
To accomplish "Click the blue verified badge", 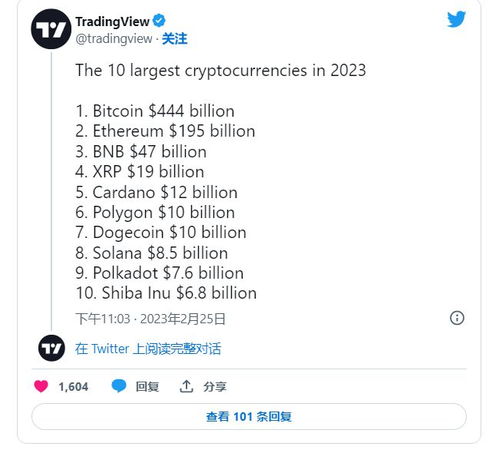I will [x=159, y=21].
